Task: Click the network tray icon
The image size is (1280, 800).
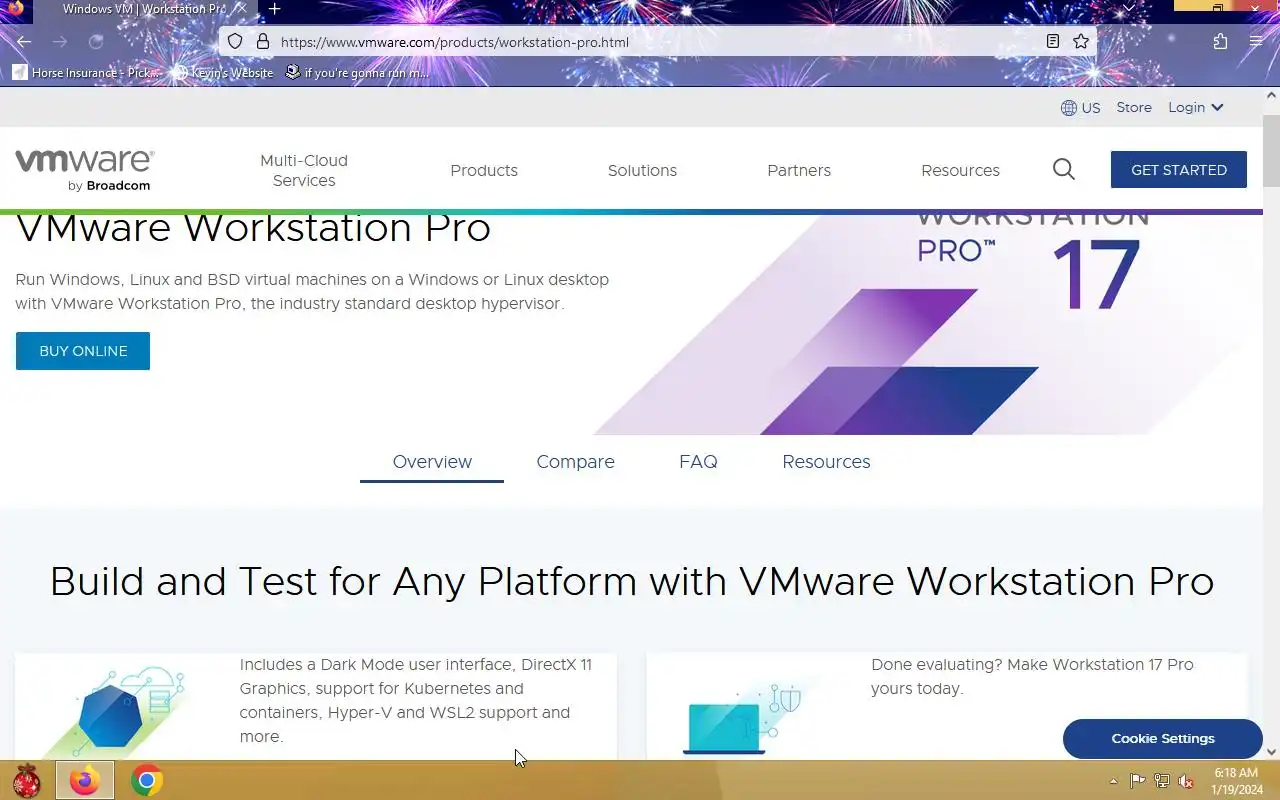Action: click(1162, 781)
